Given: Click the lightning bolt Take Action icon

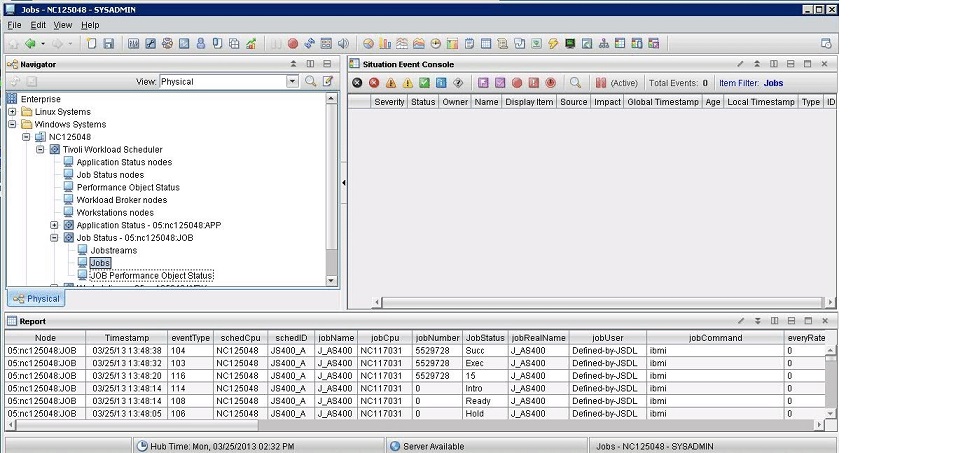Looking at the screenshot, I should point(553,44).
